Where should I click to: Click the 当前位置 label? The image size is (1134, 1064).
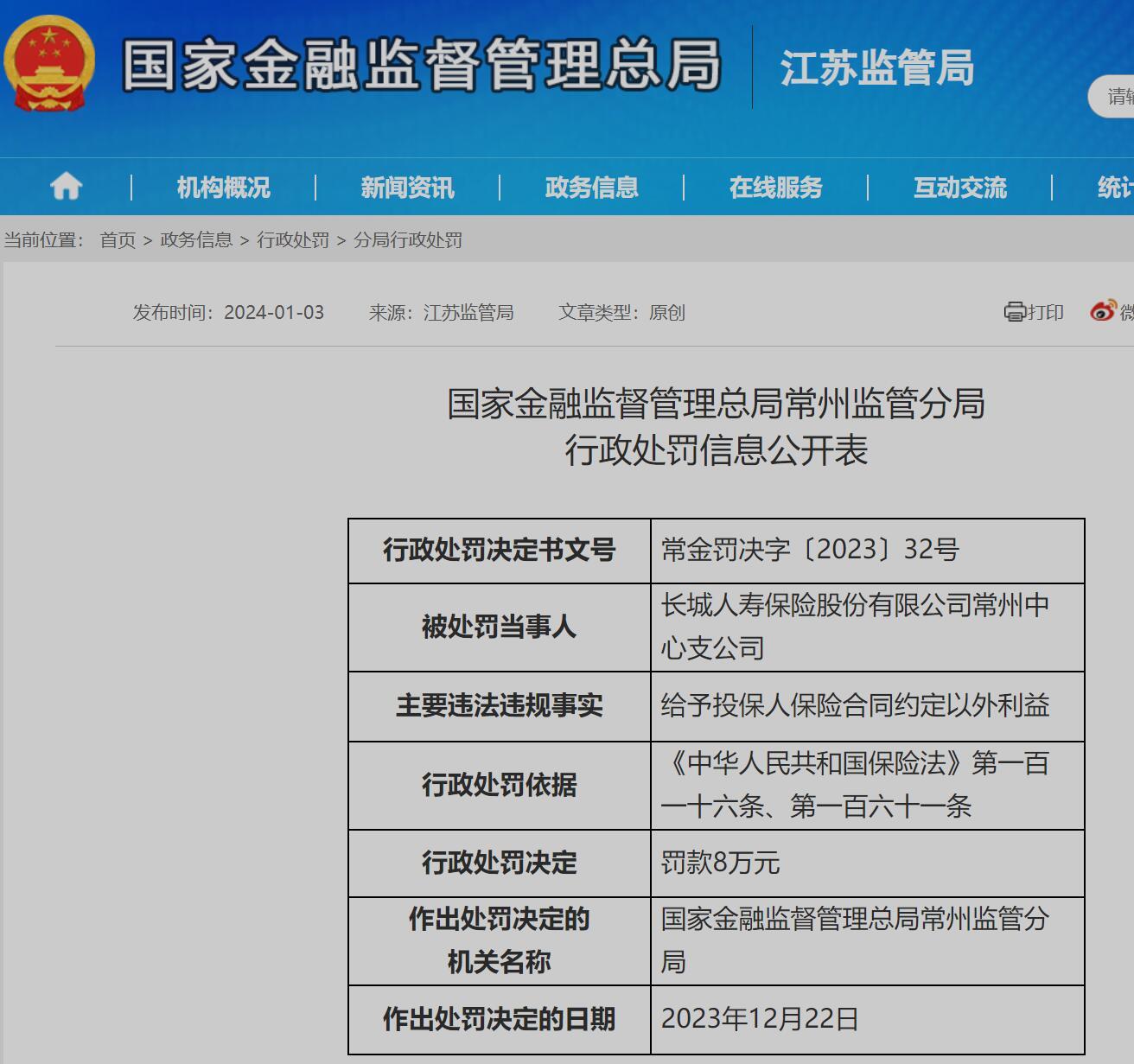[x=44, y=240]
